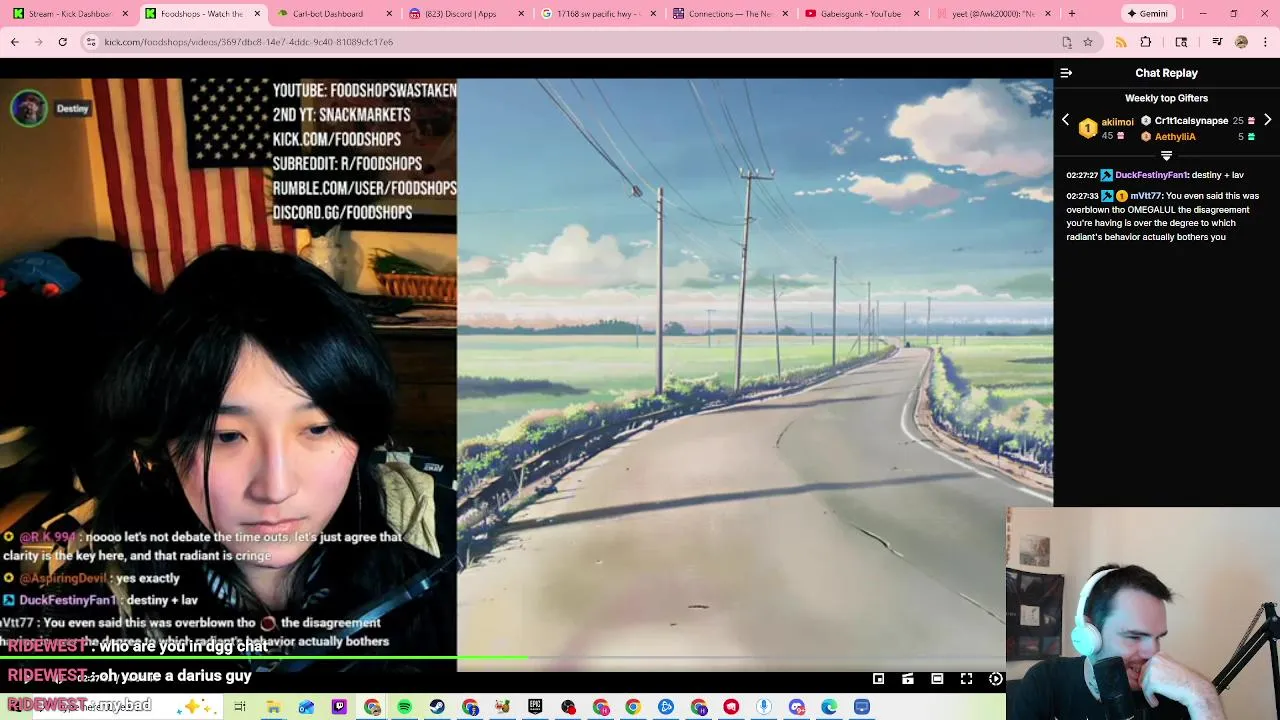Screen dimensions: 1280x720
Task: Switch to Connections — The New tab
Action: tap(730, 14)
